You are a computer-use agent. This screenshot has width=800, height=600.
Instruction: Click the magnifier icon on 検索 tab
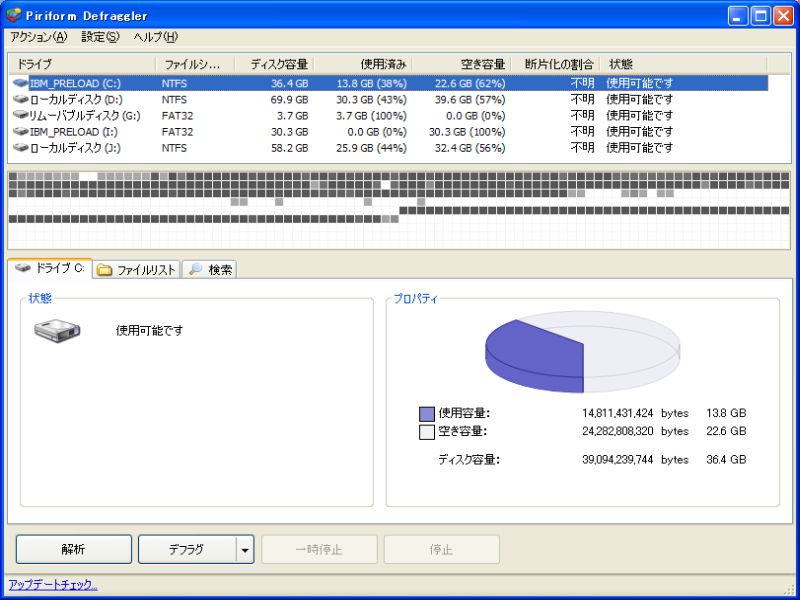pos(195,269)
